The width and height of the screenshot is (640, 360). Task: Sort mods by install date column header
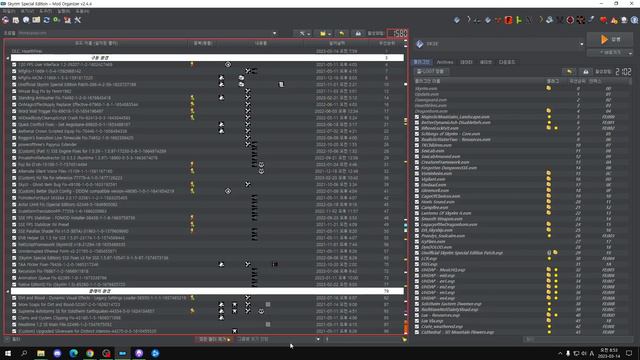337,43
